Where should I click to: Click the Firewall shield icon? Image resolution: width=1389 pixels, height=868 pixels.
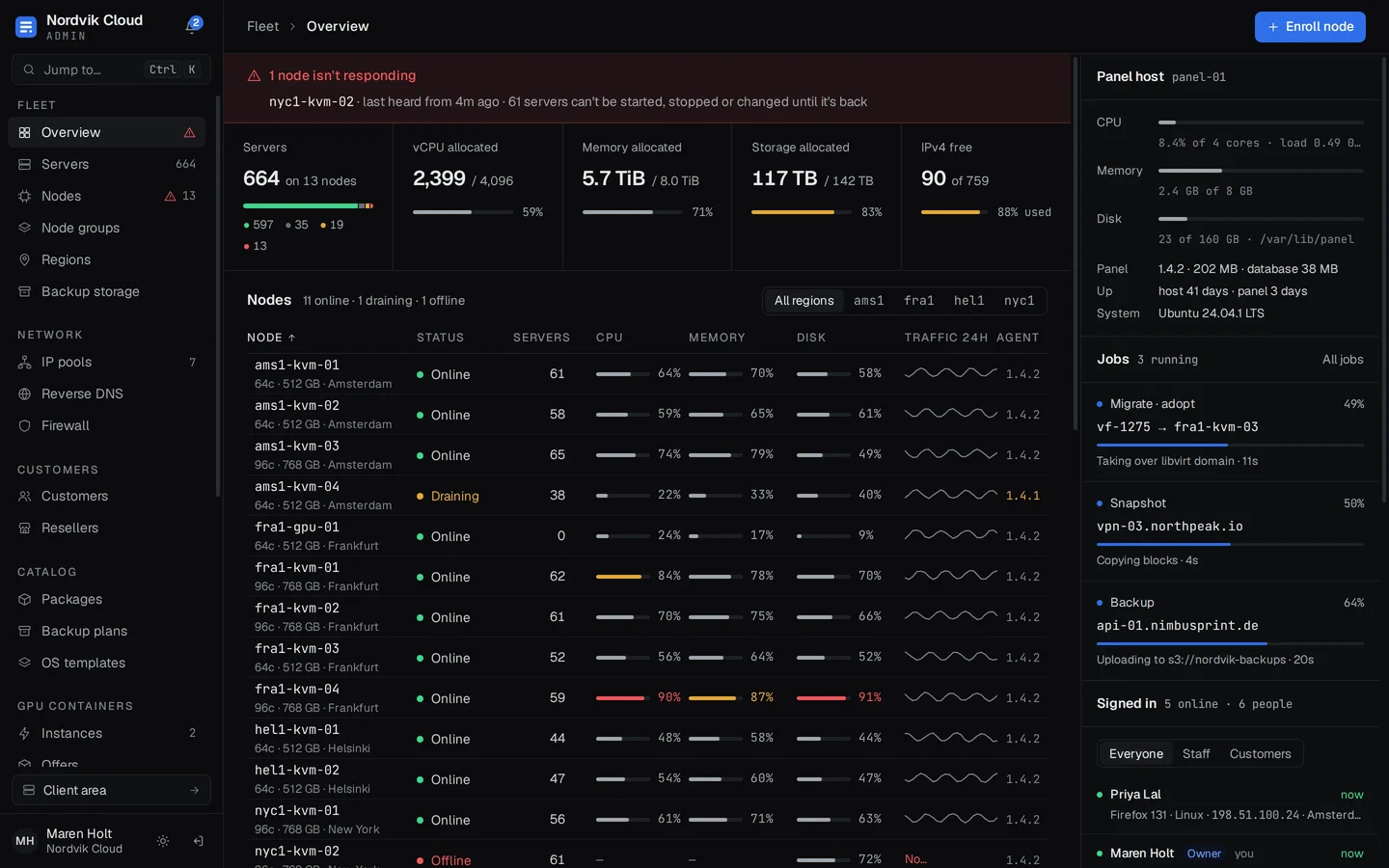25,425
